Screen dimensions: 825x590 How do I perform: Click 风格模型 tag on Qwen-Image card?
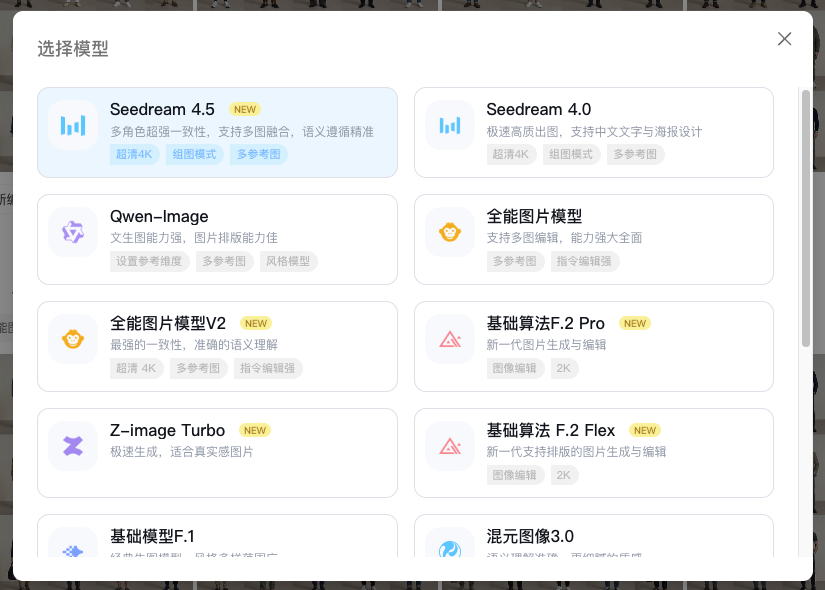(x=288, y=261)
